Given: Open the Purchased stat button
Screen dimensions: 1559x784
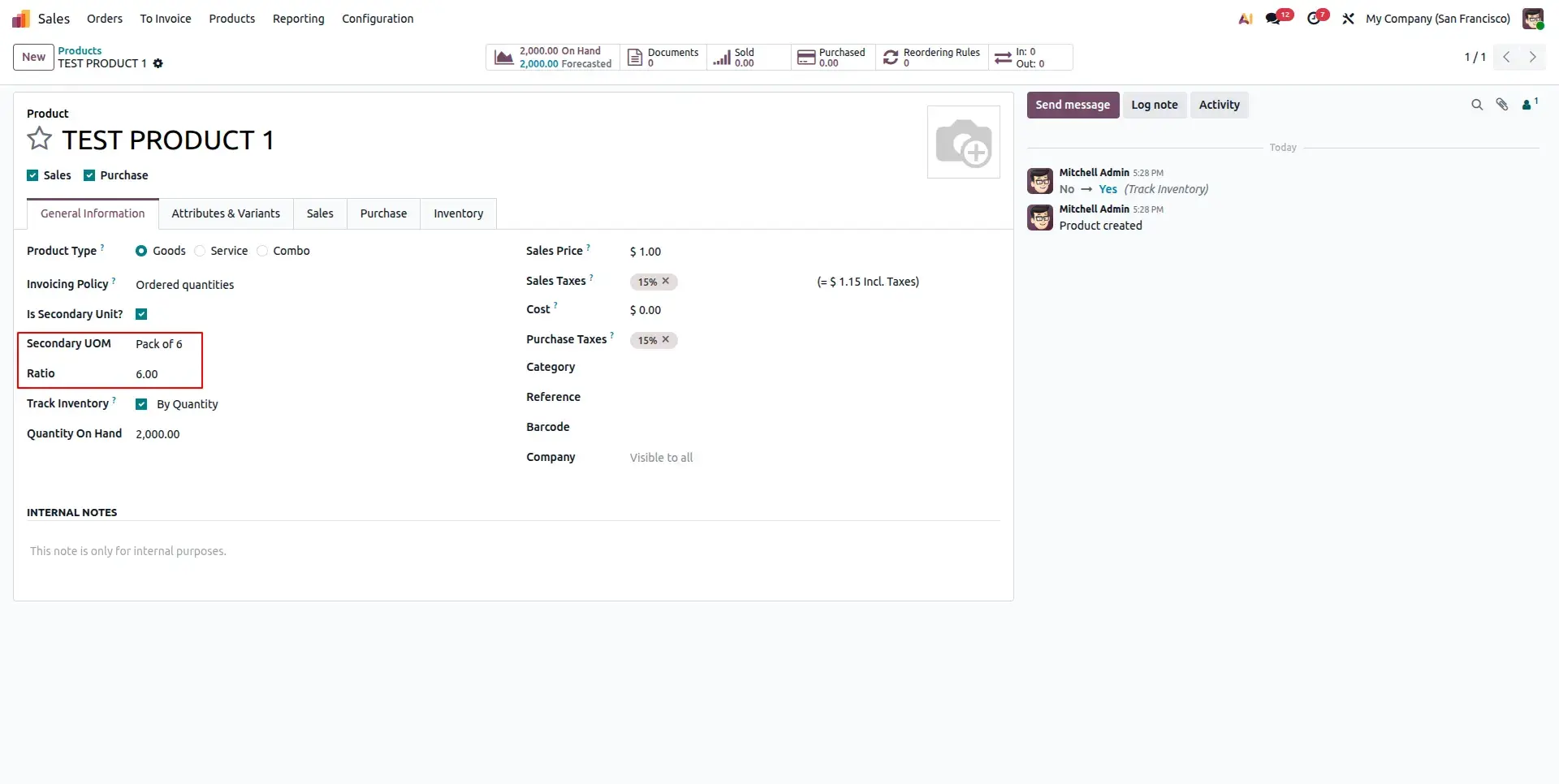Looking at the screenshot, I should pos(833,58).
